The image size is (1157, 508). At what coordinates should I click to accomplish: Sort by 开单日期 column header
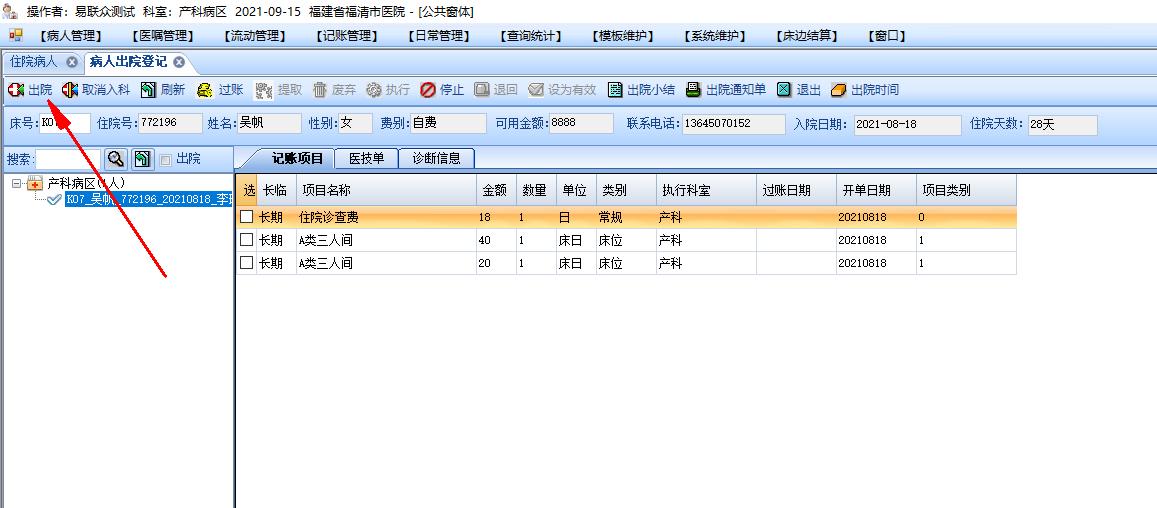coord(876,190)
